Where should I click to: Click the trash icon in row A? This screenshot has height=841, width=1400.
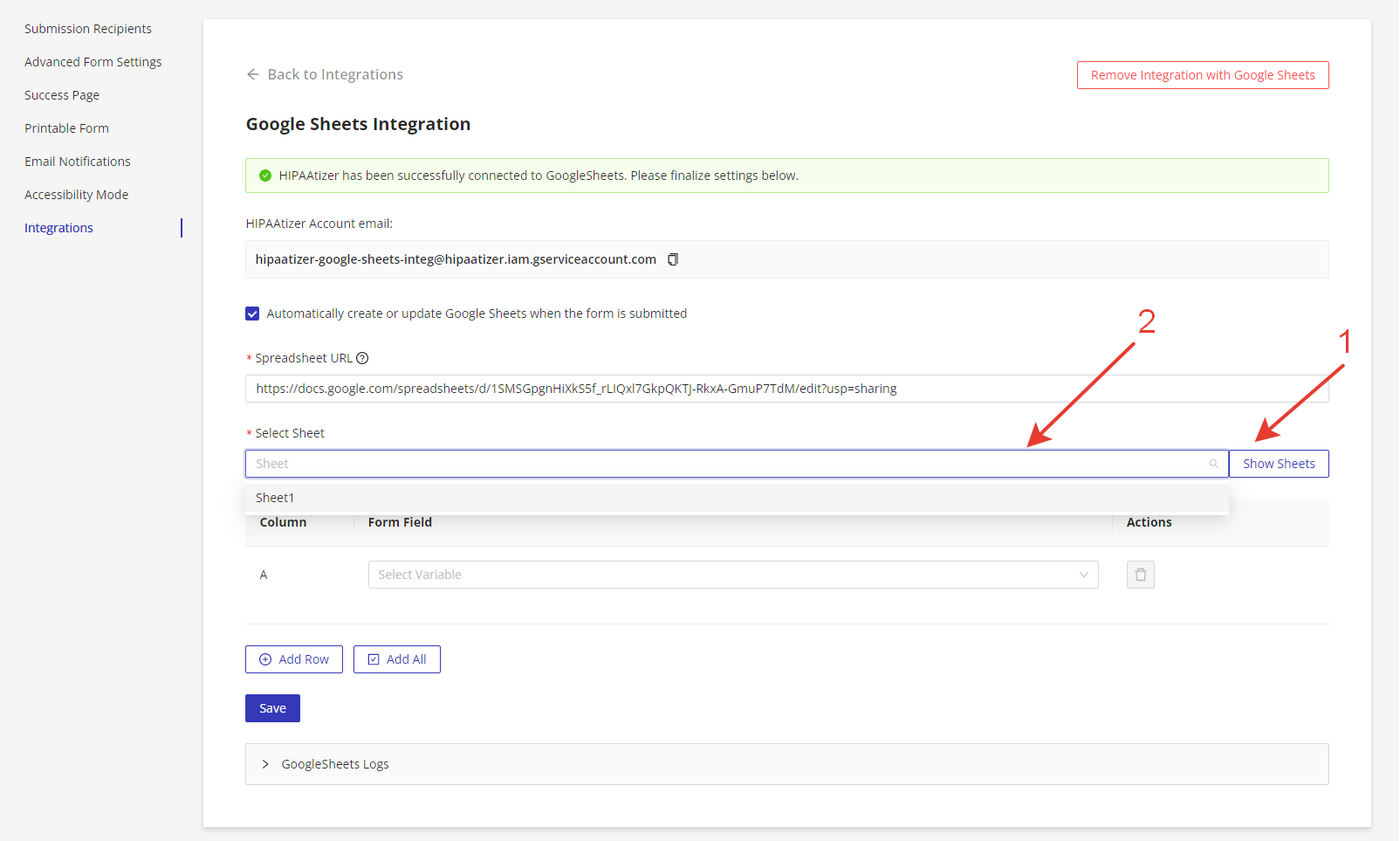click(x=1140, y=575)
